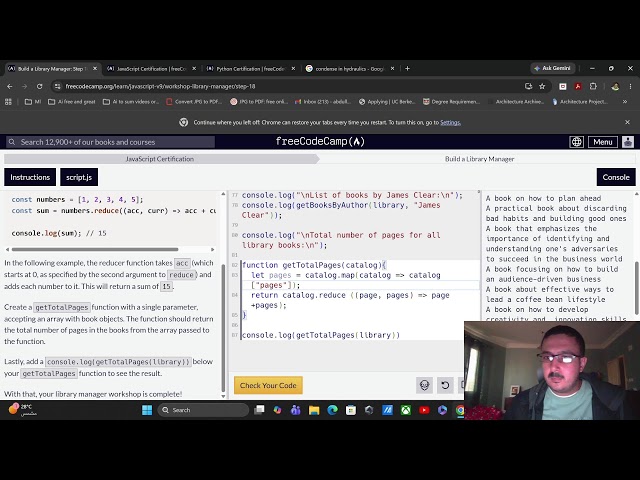Image resolution: width=640 pixels, height=480 pixels.
Task: Toggle the Console panel button
Action: point(616,177)
